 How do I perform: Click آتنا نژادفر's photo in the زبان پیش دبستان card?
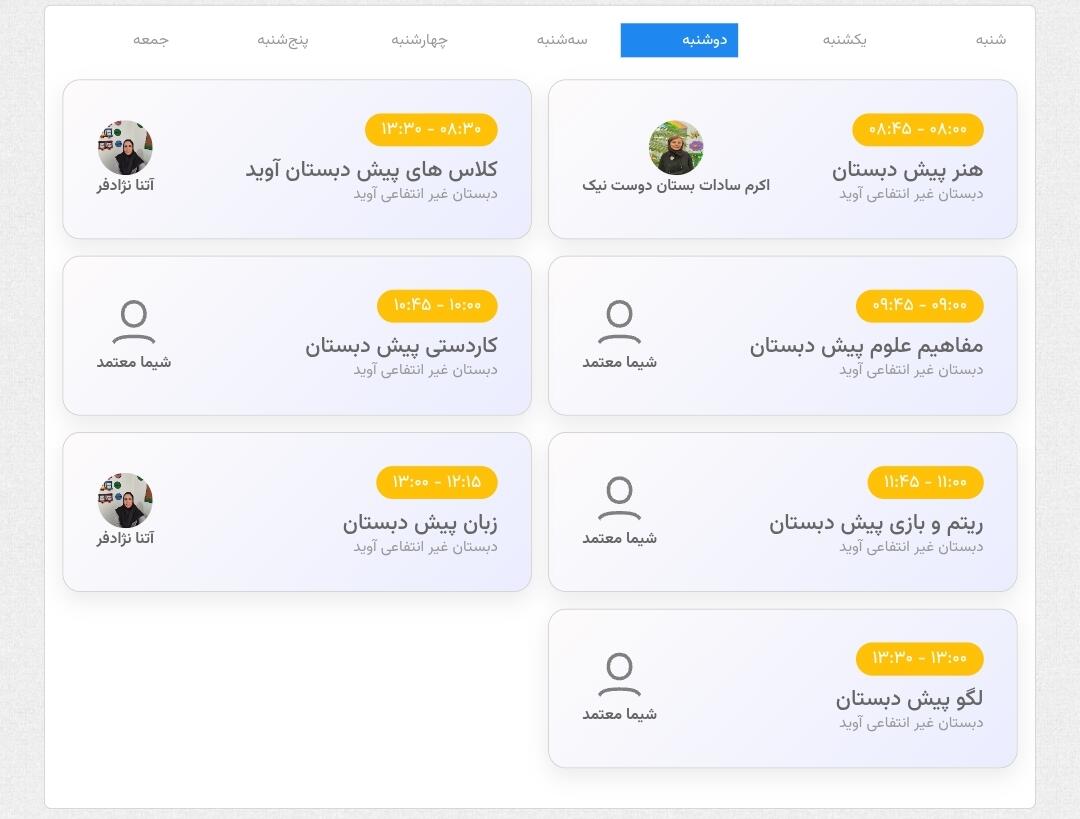(x=125, y=500)
